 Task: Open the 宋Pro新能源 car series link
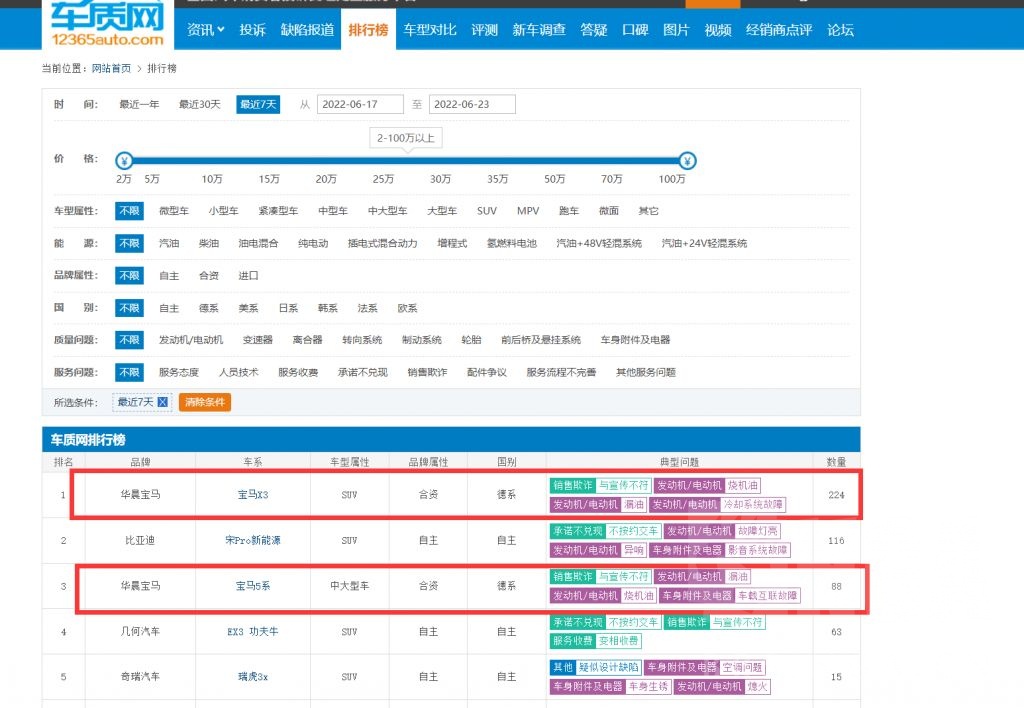tap(253, 541)
